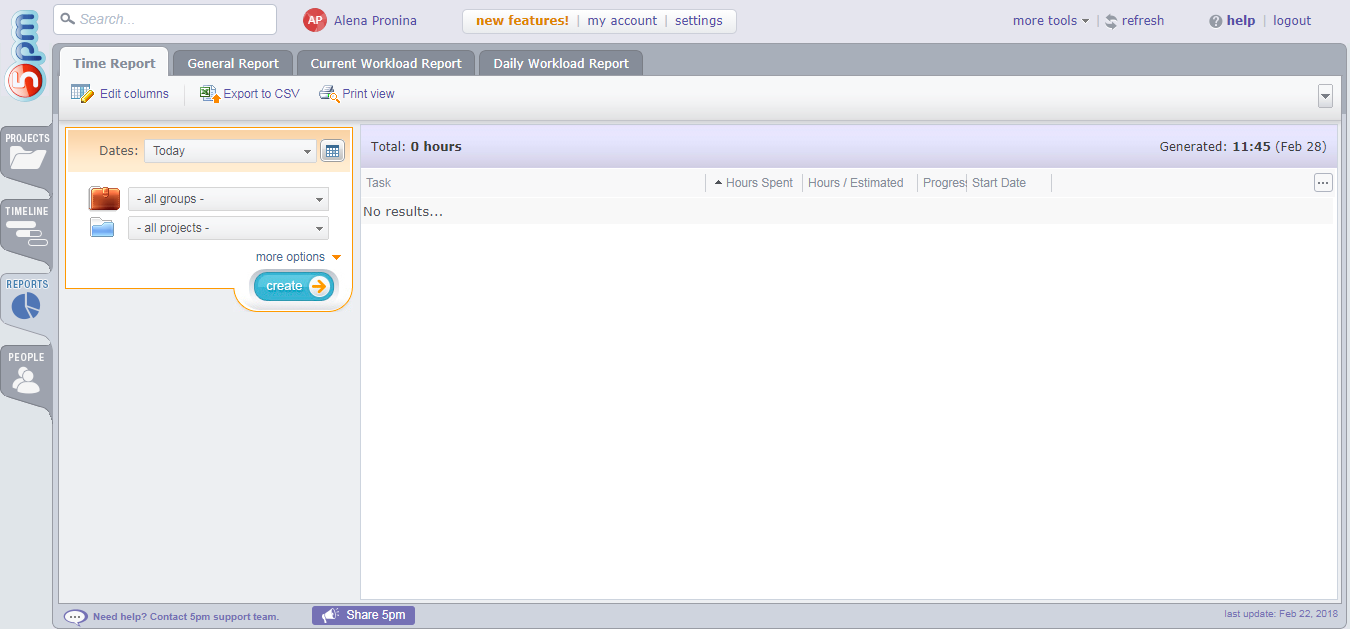The width and height of the screenshot is (1350, 629).
Task: Click the blue folder projects icon
Action: [103, 228]
